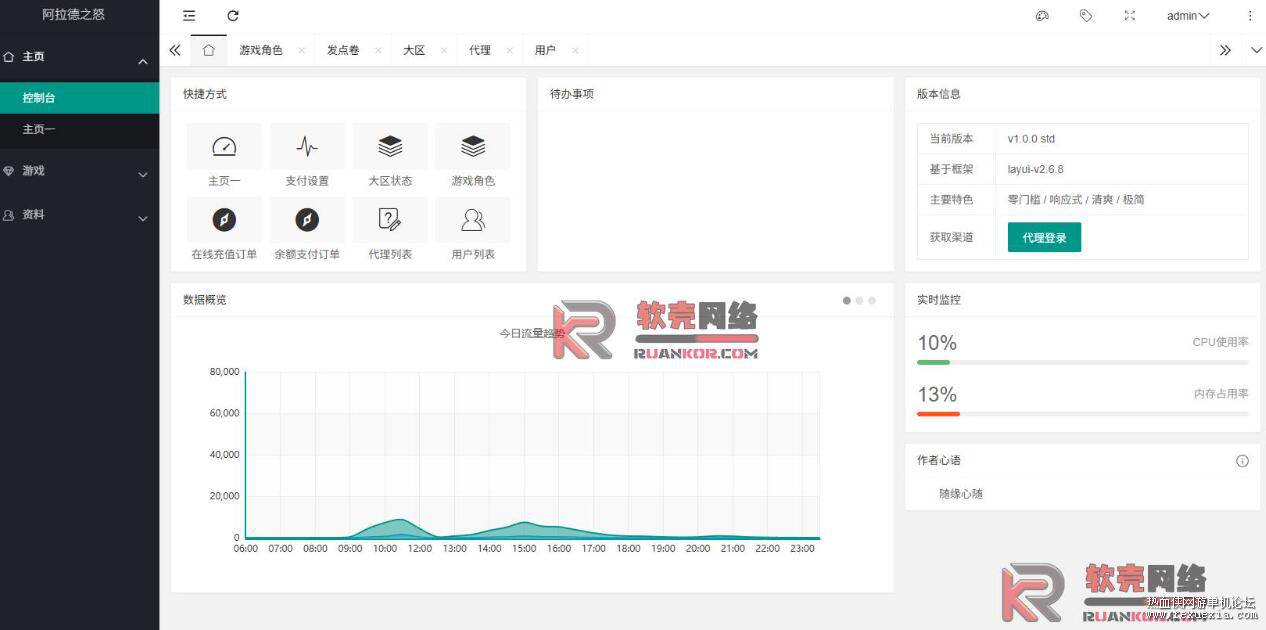Open the 游戏角色 layers shortcut icon
Viewport: 1266px width, 630px height.
[x=473, y=147]
